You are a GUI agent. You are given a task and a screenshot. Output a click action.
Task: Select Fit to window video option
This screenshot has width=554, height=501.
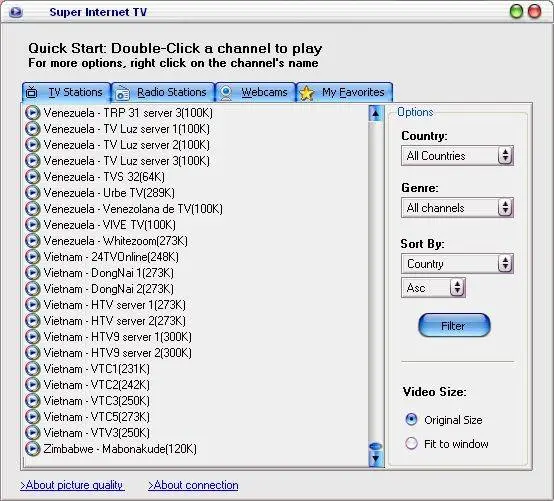click(412, 443)
